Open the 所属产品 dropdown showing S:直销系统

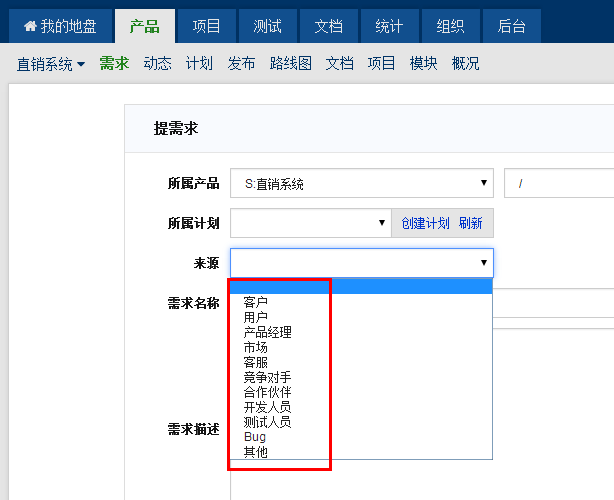tap(362, 183)
